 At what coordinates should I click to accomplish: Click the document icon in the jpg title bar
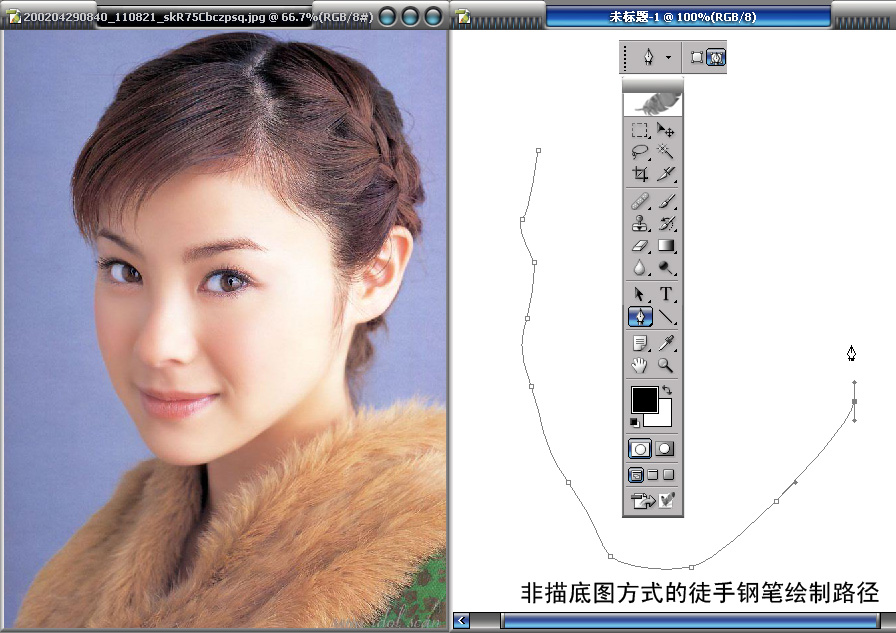(13, 17)
